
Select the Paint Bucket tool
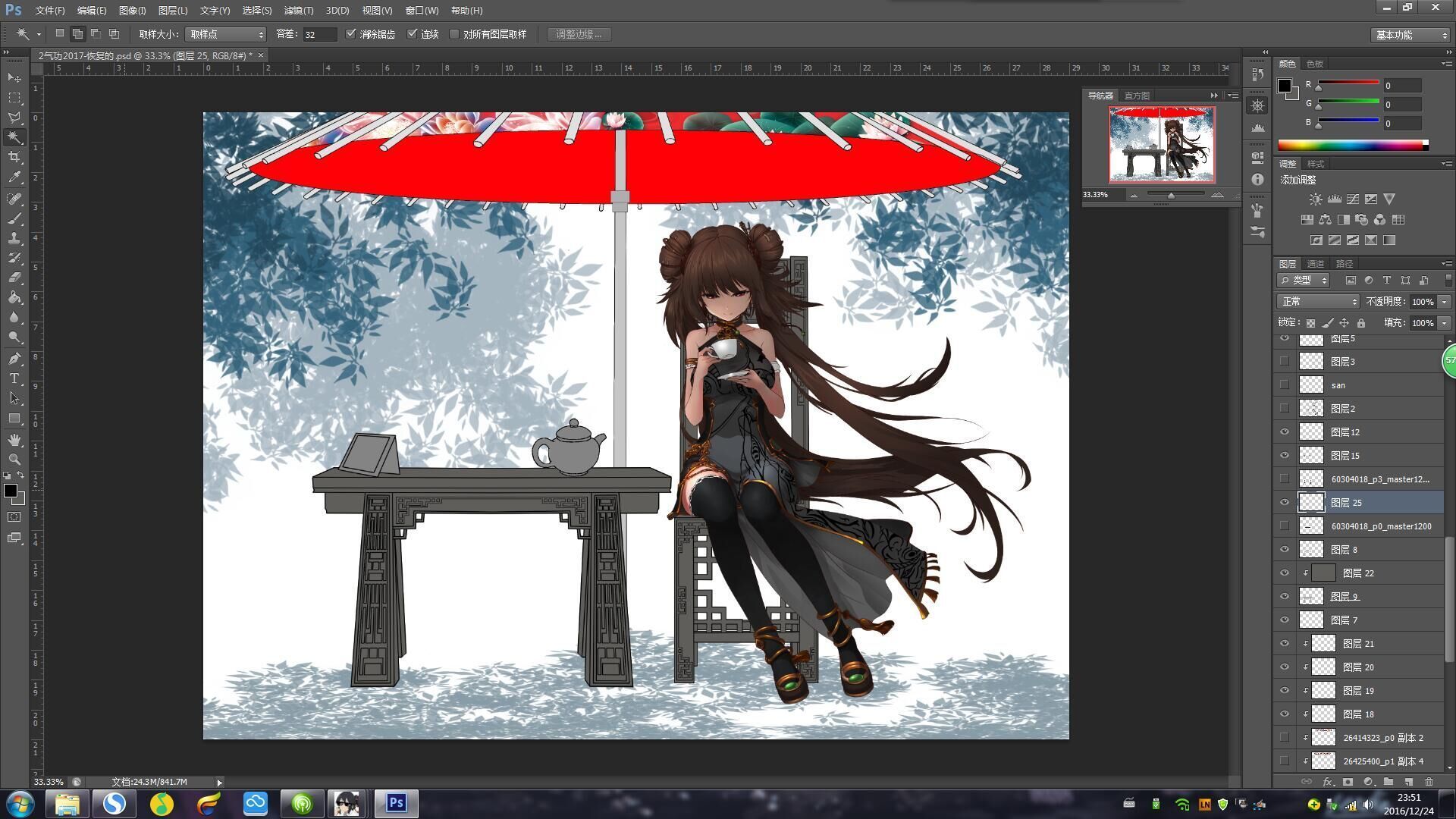(14, 298)
